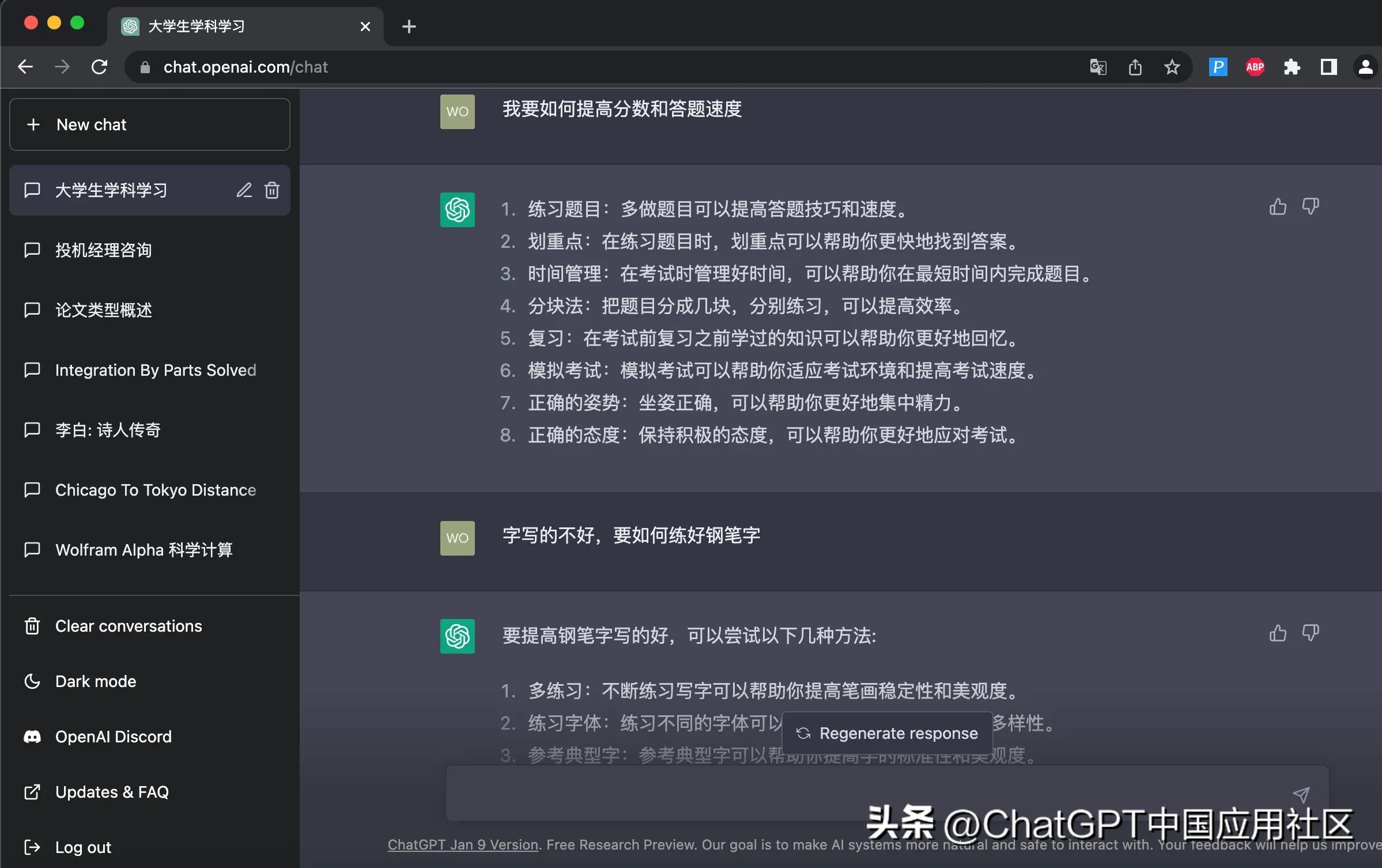Toggle the split-screen browser extension

[1328, 67]
